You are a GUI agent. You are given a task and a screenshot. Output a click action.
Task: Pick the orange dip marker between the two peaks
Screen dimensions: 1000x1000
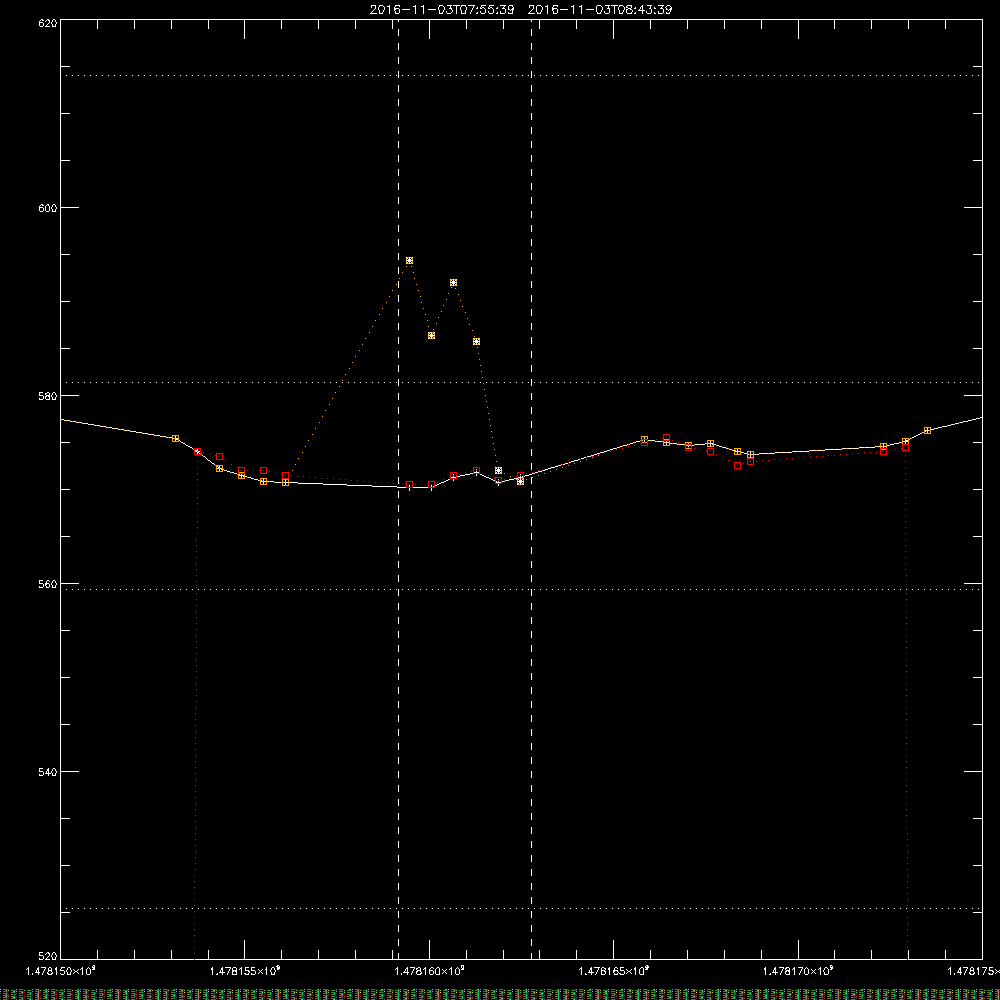click(x=432, y=335)
